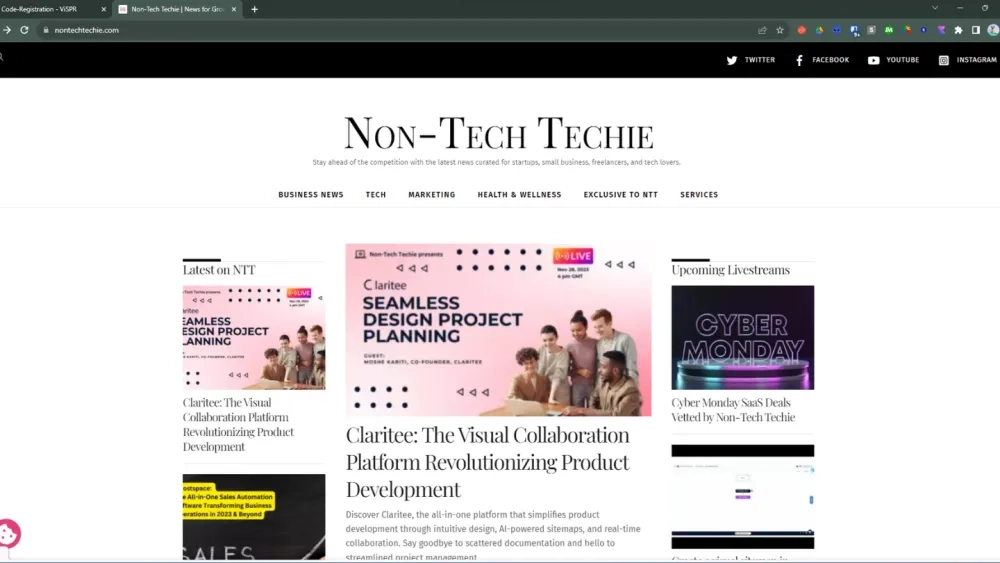Open the small Claritee thumbnail in Latest on NTT
This screenshot has width=1000, height=563.
(x=254, y=337)
